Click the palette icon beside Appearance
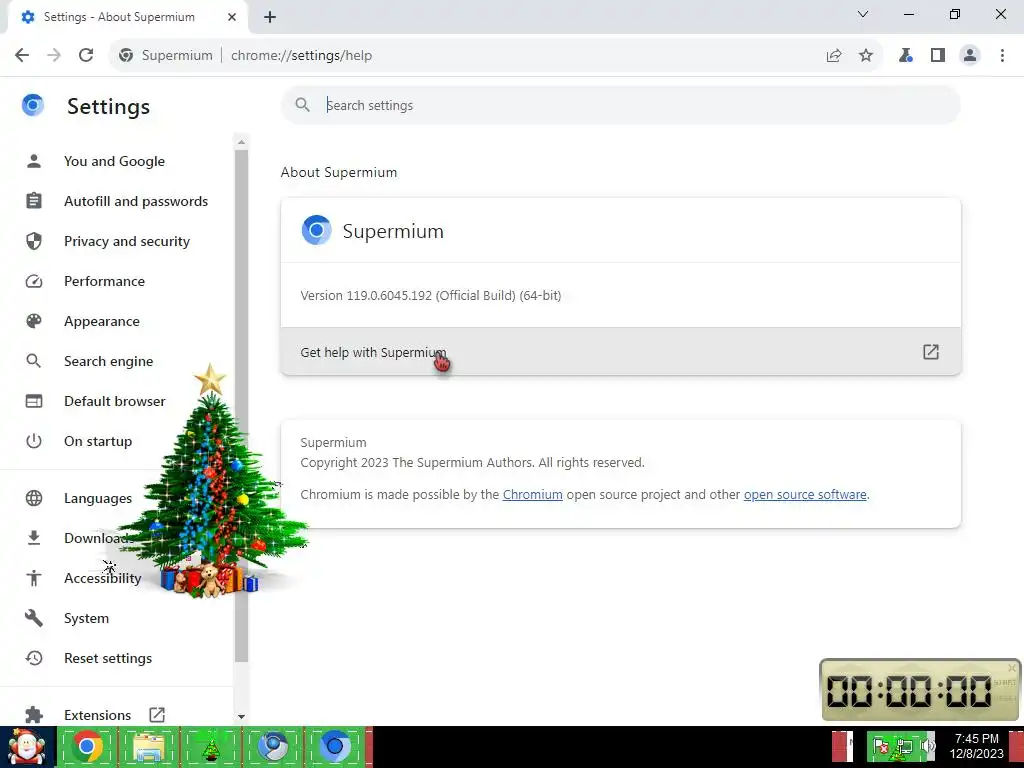1024x768 pixels. point(34,321)
